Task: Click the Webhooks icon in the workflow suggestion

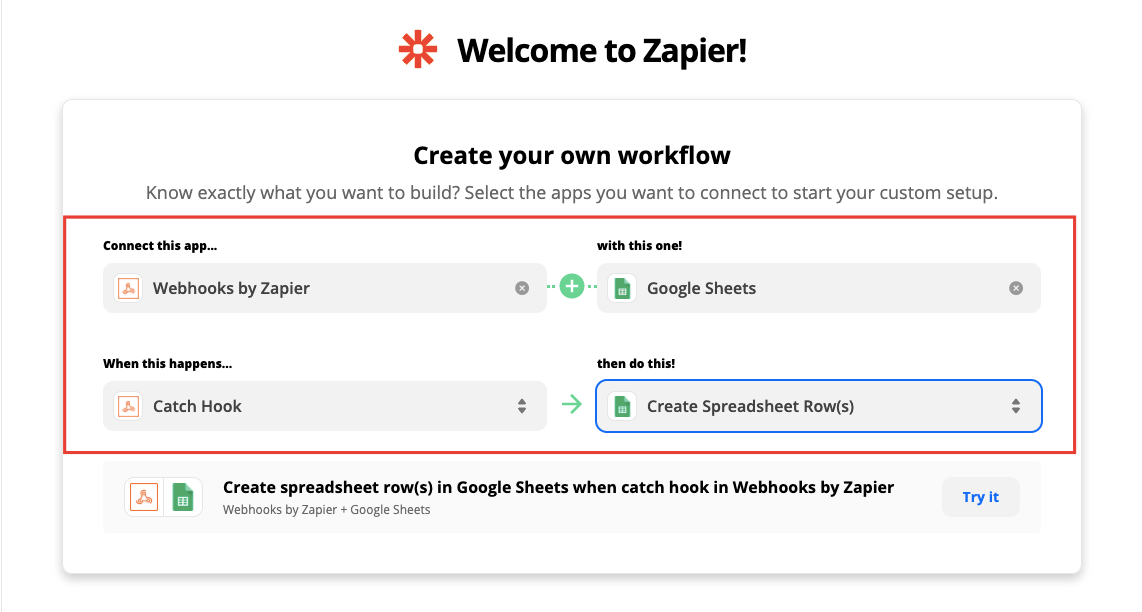Action: tap(144, 498)
